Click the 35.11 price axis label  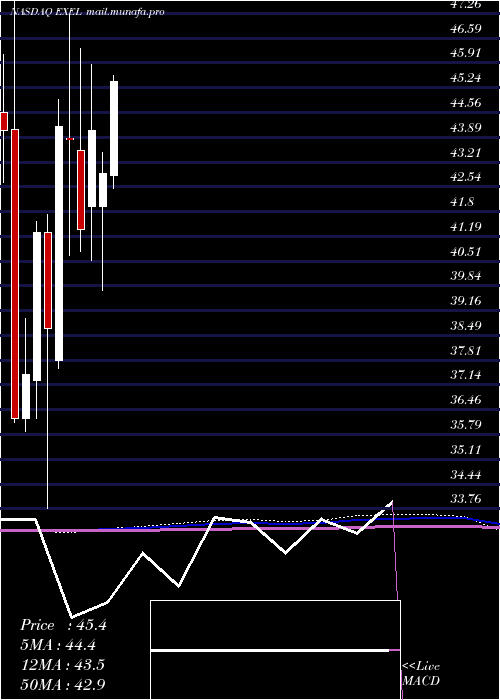pos(466,450)
